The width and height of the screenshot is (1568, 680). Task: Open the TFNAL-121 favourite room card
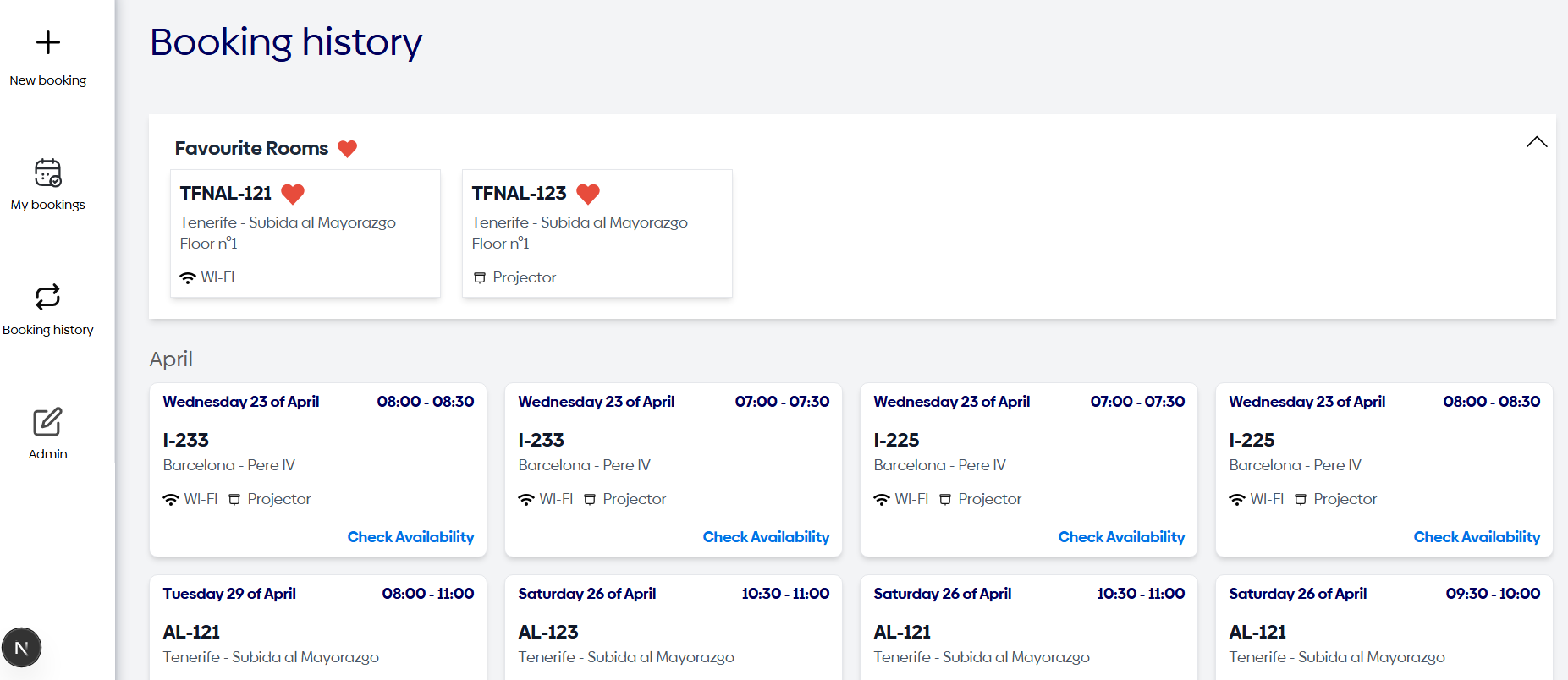coord(305,233)
